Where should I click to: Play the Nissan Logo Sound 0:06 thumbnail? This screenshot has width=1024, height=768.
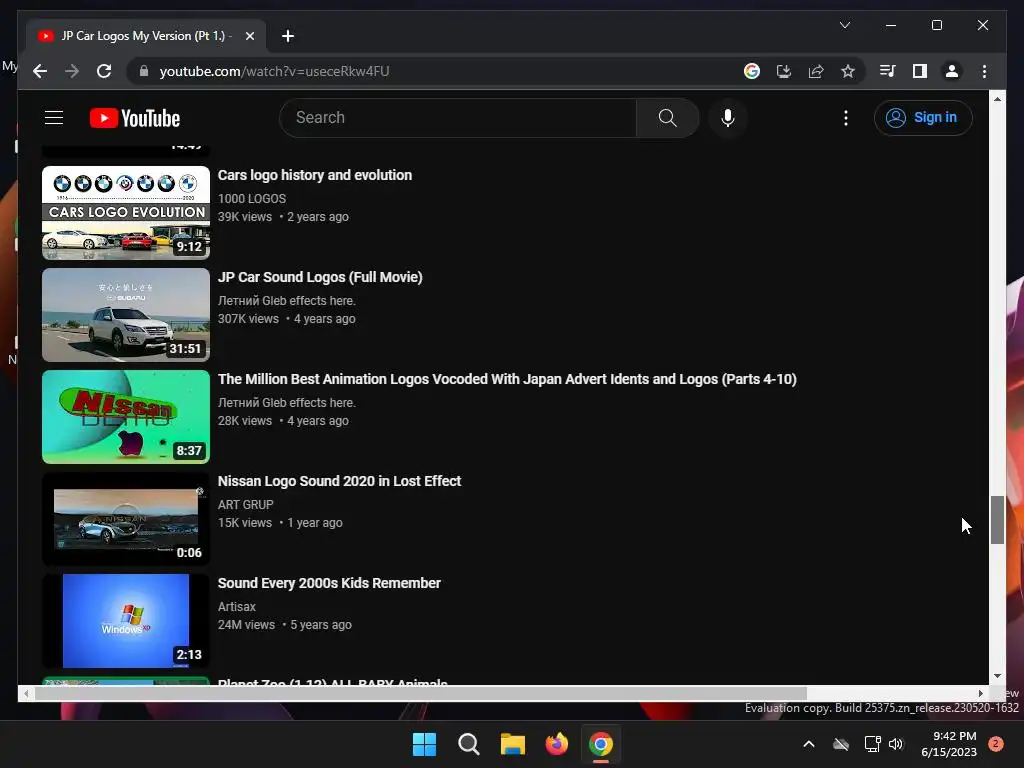126,519
